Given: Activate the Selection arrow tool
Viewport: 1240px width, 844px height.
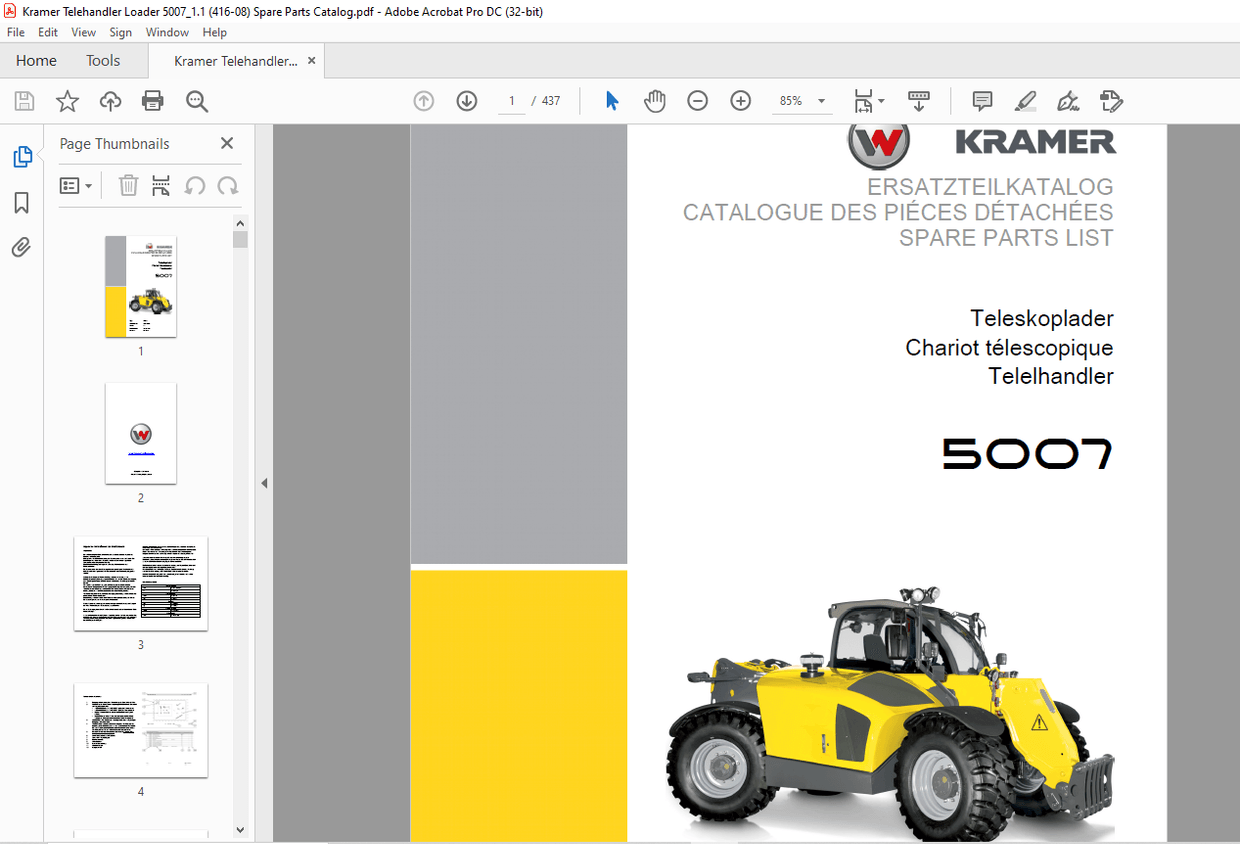Looking at the screenshot, I should 611,100.
